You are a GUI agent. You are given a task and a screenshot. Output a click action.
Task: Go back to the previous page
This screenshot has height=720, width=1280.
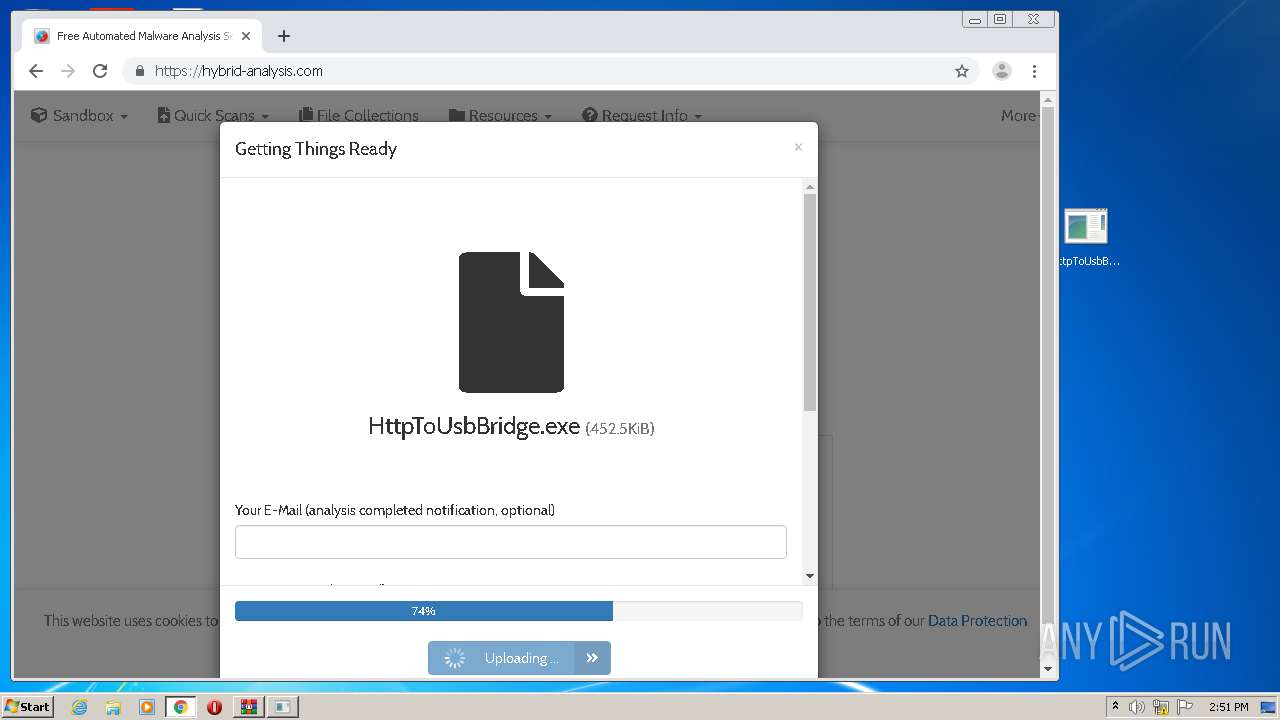point(36,71)
